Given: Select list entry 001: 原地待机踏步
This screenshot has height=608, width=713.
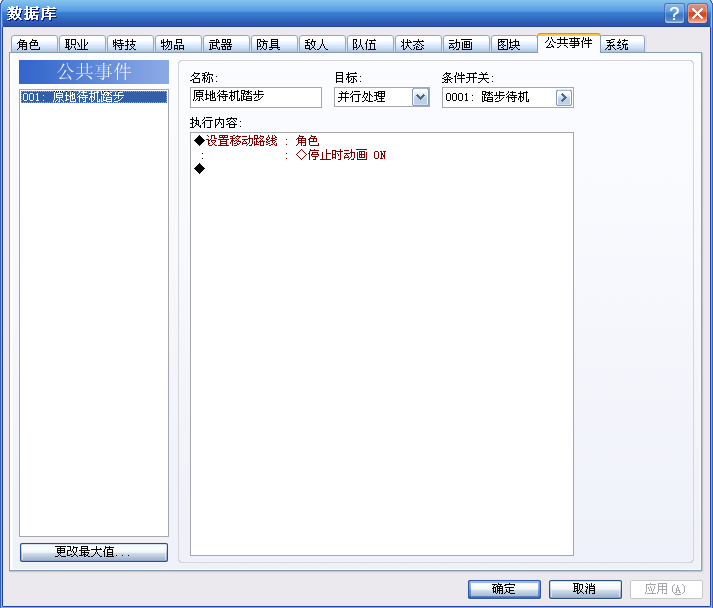Looking at the screenshot, I should [94, 97].
